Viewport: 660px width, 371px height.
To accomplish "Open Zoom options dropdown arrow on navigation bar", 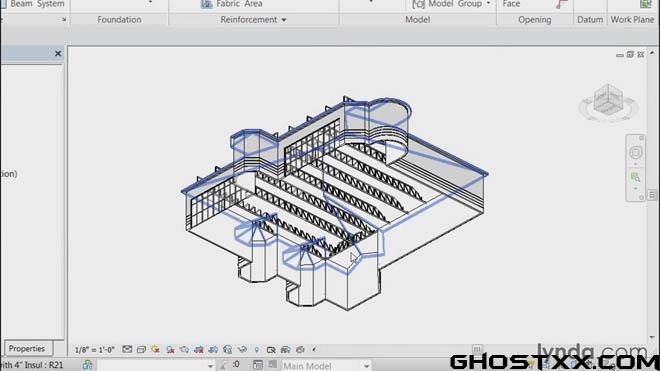I will pyautogui.click(x=636, y=189).
